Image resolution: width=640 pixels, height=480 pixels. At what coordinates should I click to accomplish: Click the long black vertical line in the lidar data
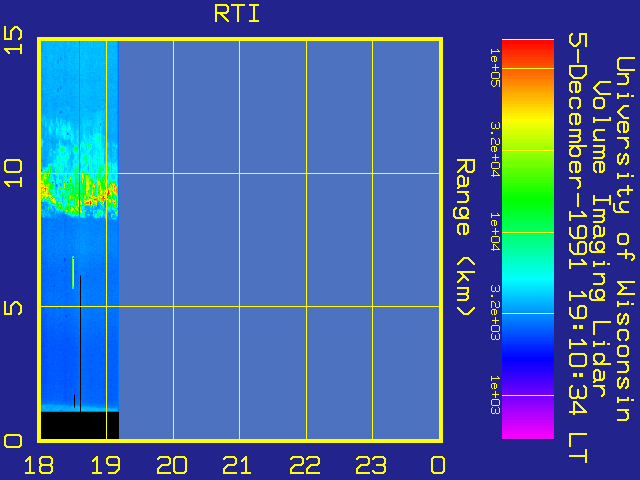tap(80, 344)
